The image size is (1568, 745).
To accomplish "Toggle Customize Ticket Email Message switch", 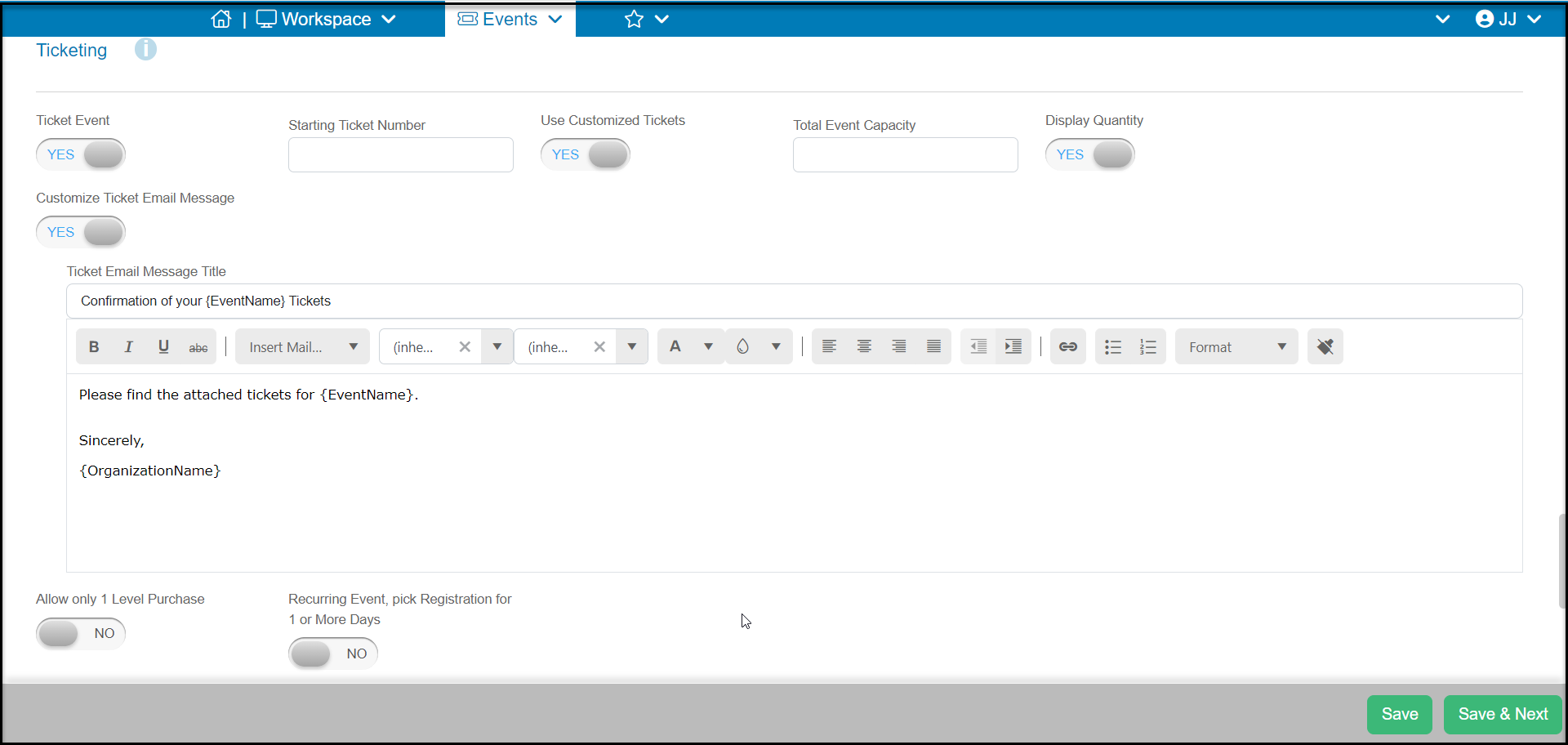I will tap(81, 232).
